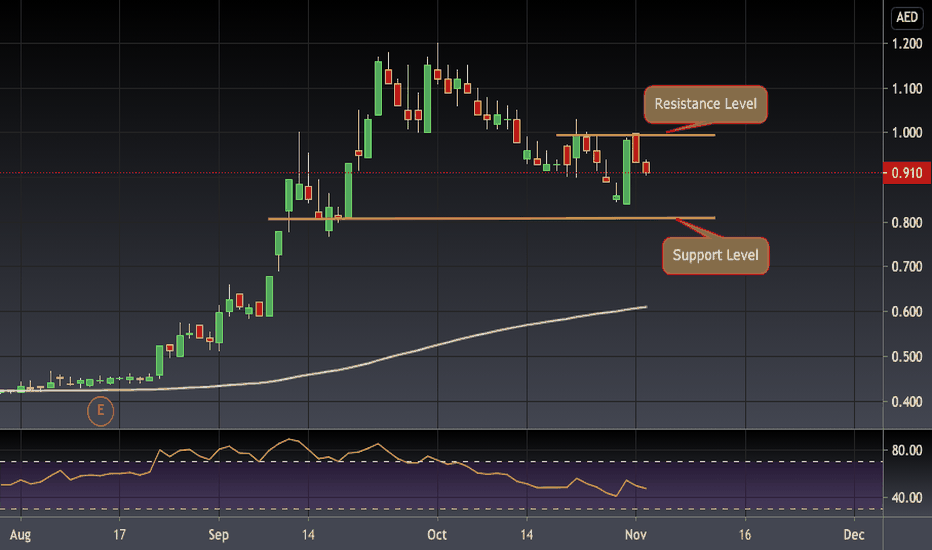The width and height of the screenshot is (932, 550).
Task: Click the earnings 'E' marker circle
Action: click(100, 410)
